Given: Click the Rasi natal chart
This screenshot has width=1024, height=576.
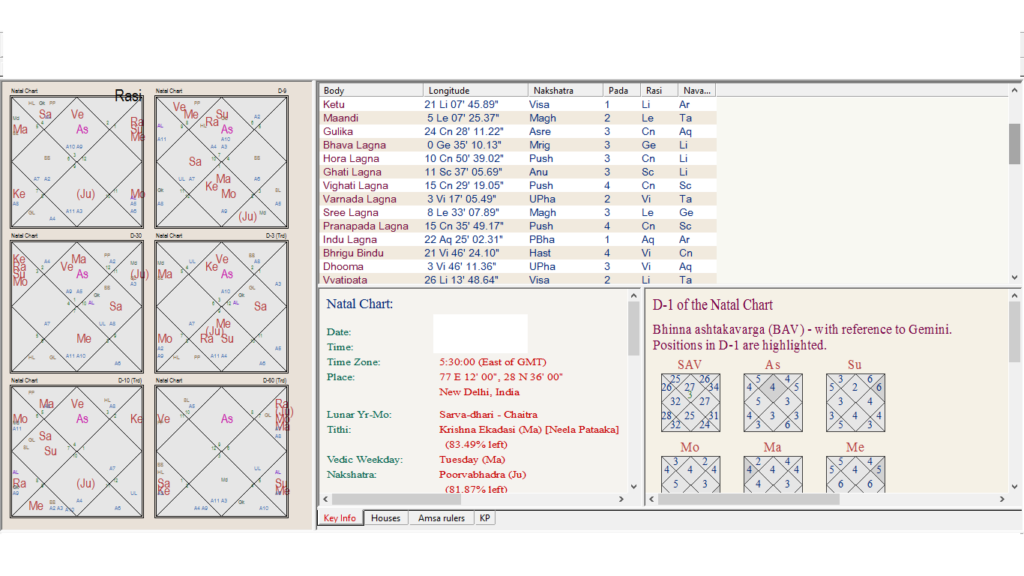Looking at the screenshot, I should pos(77,162).
